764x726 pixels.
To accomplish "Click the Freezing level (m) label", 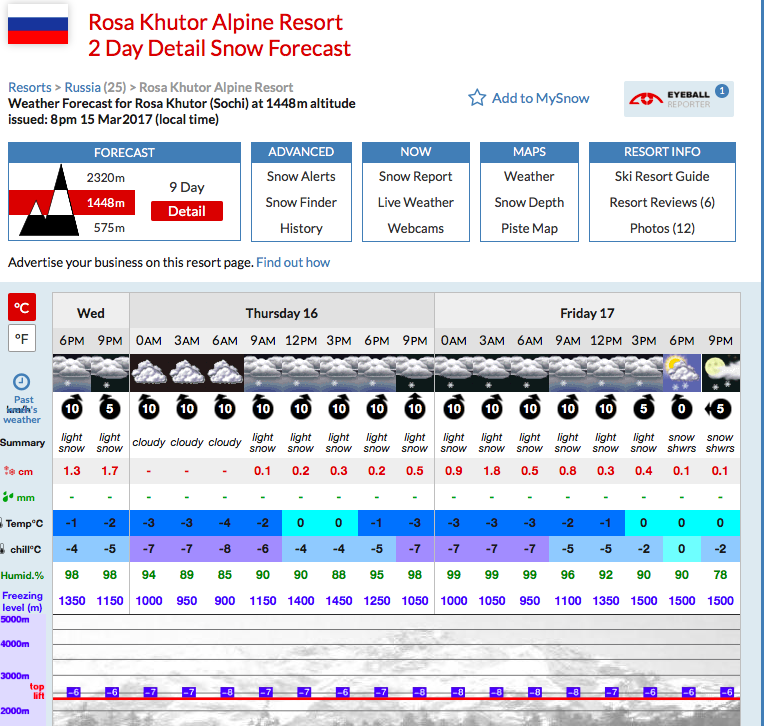I will coord(22,602).
